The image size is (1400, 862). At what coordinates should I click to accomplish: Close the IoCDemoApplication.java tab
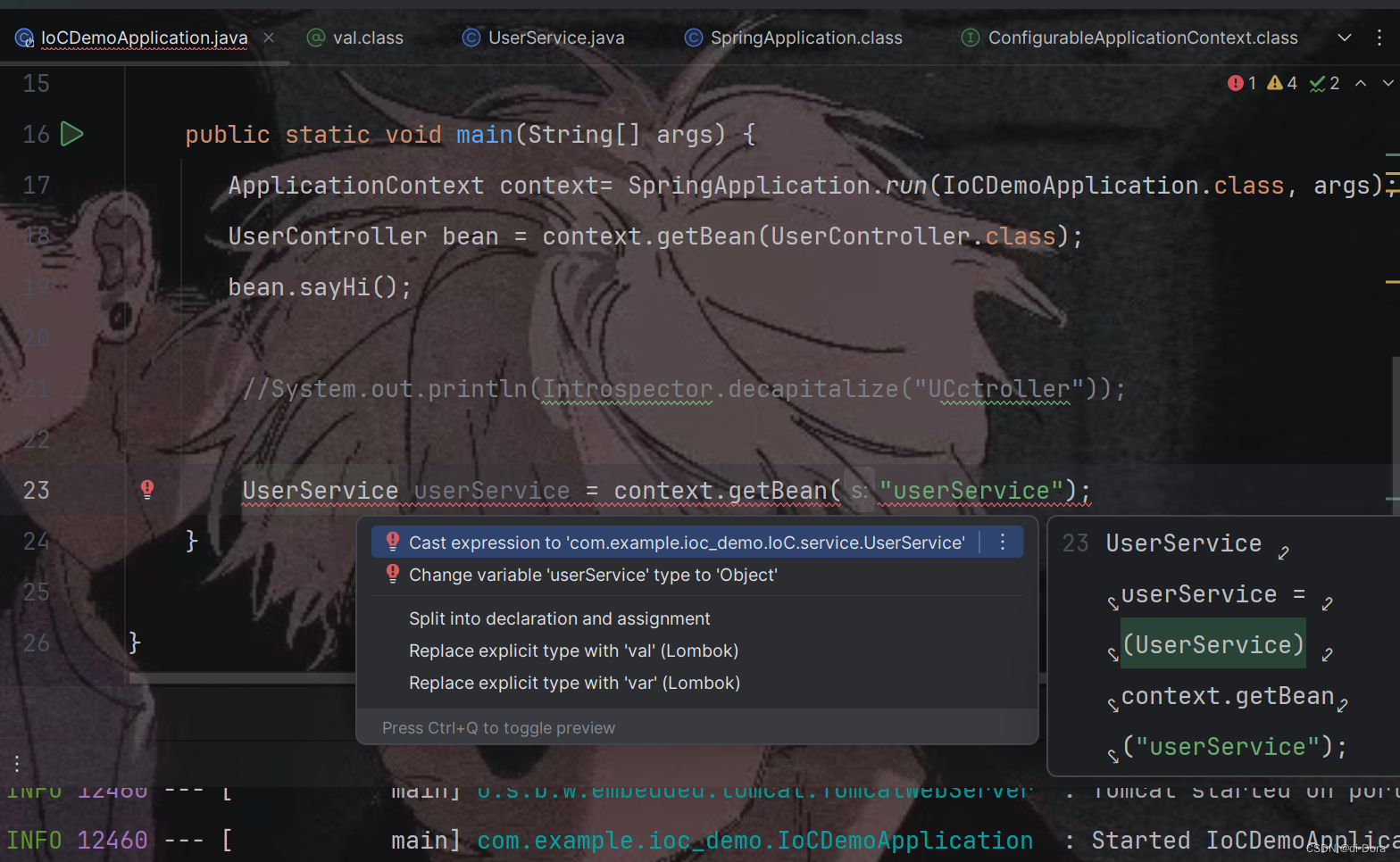click(269, 37)
